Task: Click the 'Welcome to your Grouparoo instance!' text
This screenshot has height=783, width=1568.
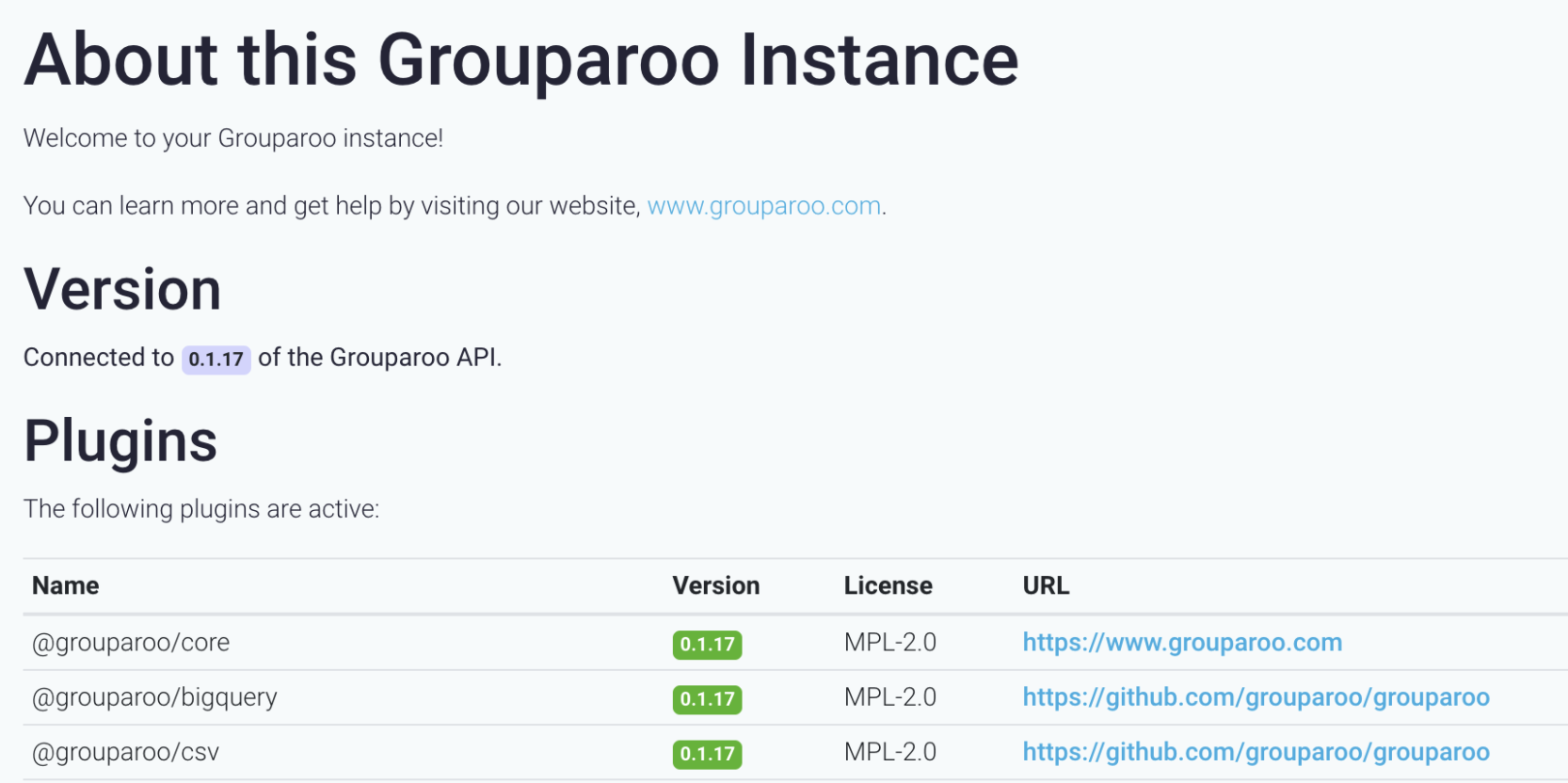Action: pyautogui.click(x=233, y=138)
